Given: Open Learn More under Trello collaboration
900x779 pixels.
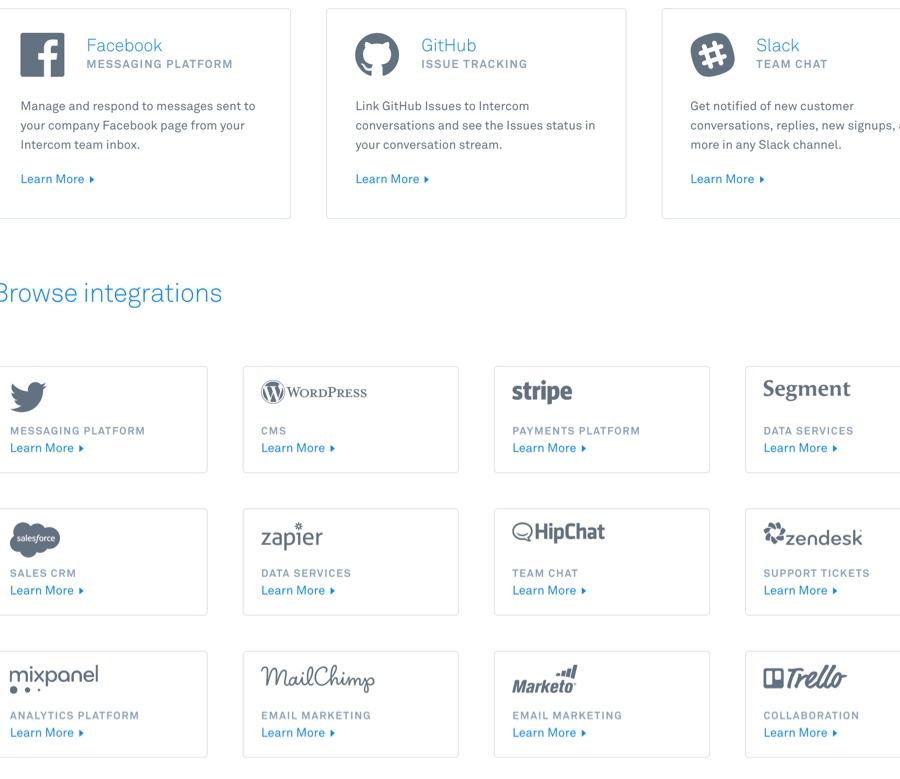Looking at the screenshot, I should coord(800,733).
